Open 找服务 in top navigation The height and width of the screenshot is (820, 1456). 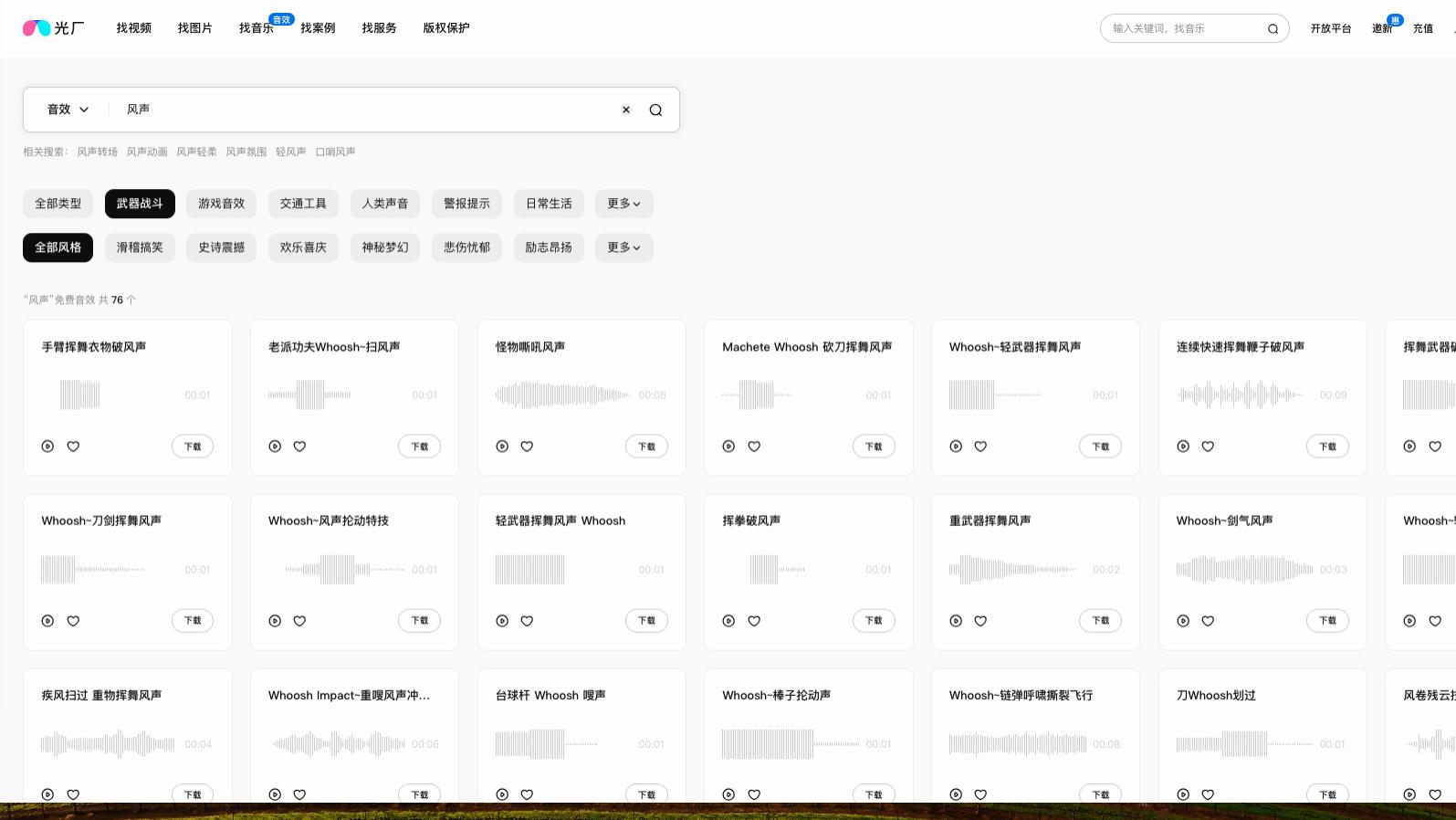coord(379,28)
